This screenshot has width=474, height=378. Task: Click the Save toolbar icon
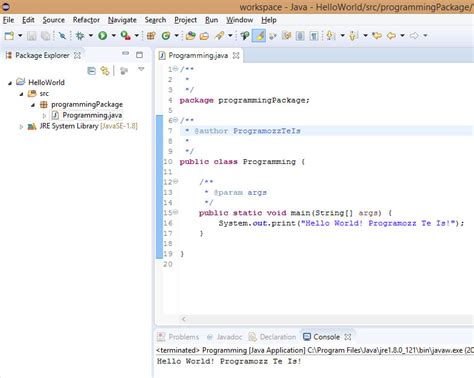point(32,36)
